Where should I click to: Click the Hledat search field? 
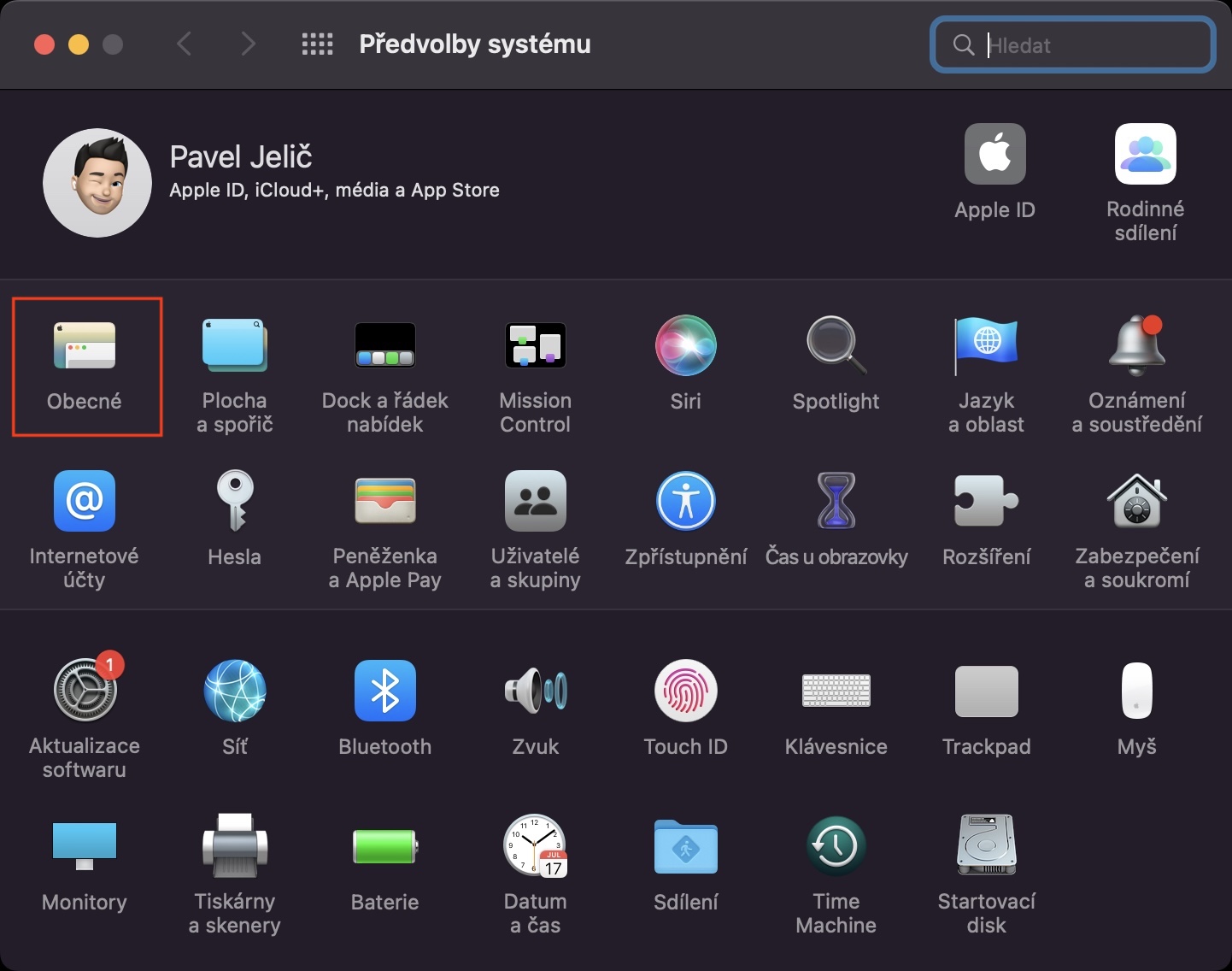click(x=1073, y=44)
